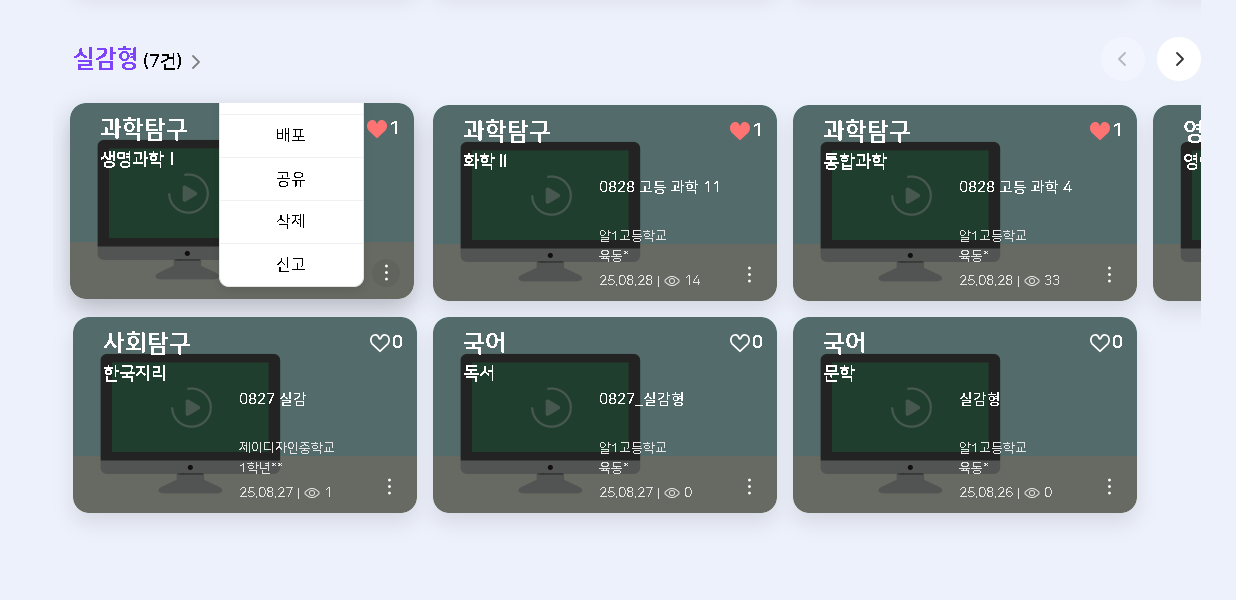Open the 실감형 section title link

[x=106, y=59]
